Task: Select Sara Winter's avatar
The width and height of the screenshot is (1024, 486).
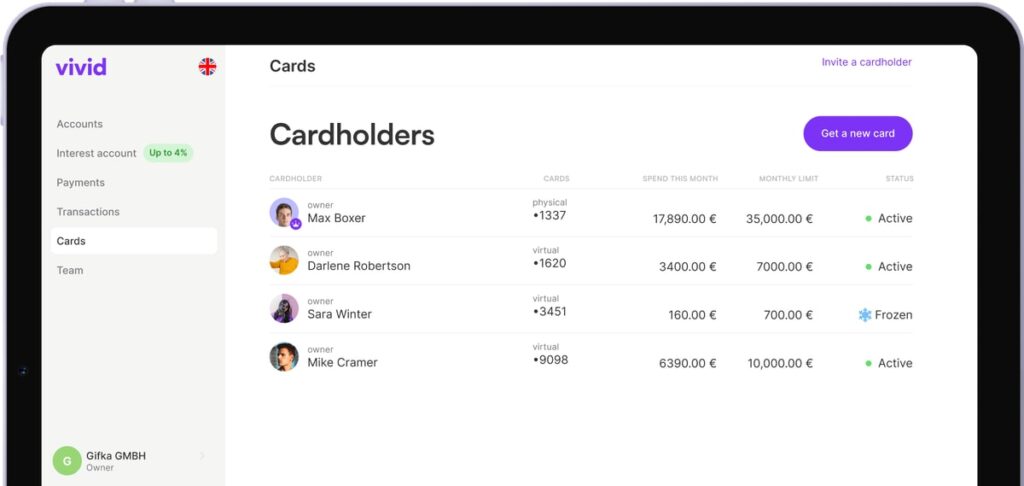Action: pyautogui.click(x=284, y=308)
